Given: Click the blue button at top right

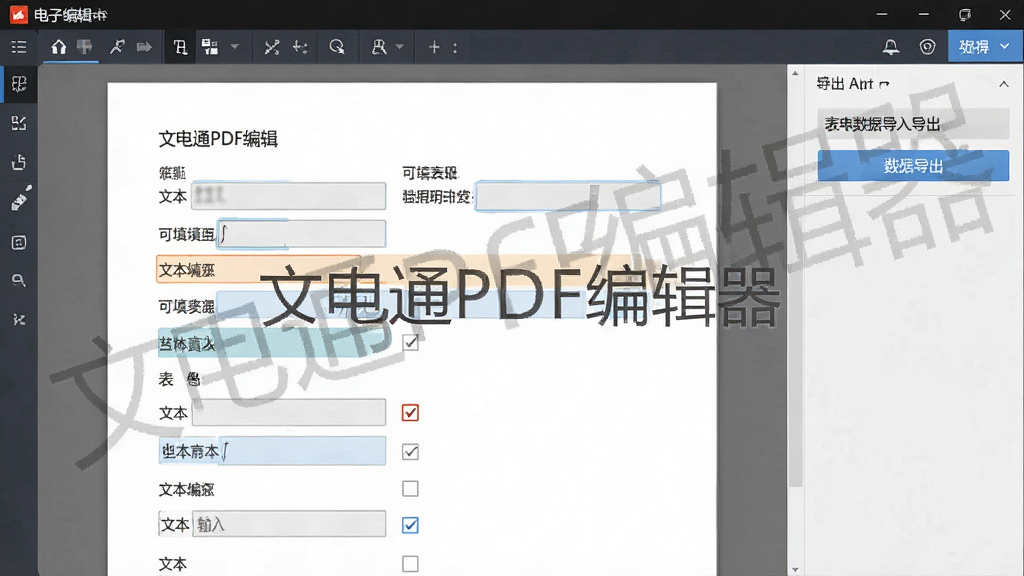Looking at the screenshot, I should 985,47.
